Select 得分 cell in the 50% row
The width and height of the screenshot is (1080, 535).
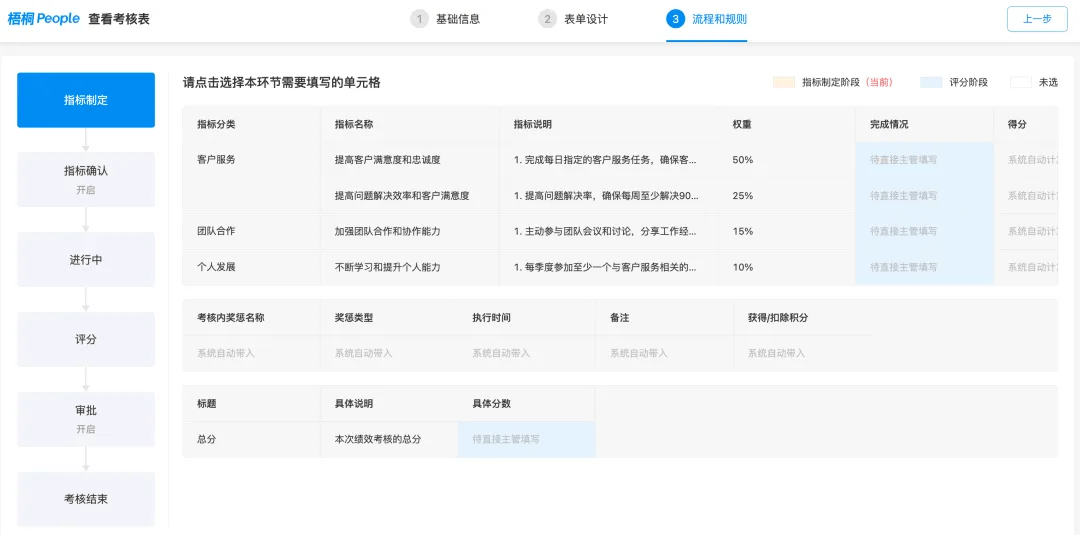point(1026,160)
